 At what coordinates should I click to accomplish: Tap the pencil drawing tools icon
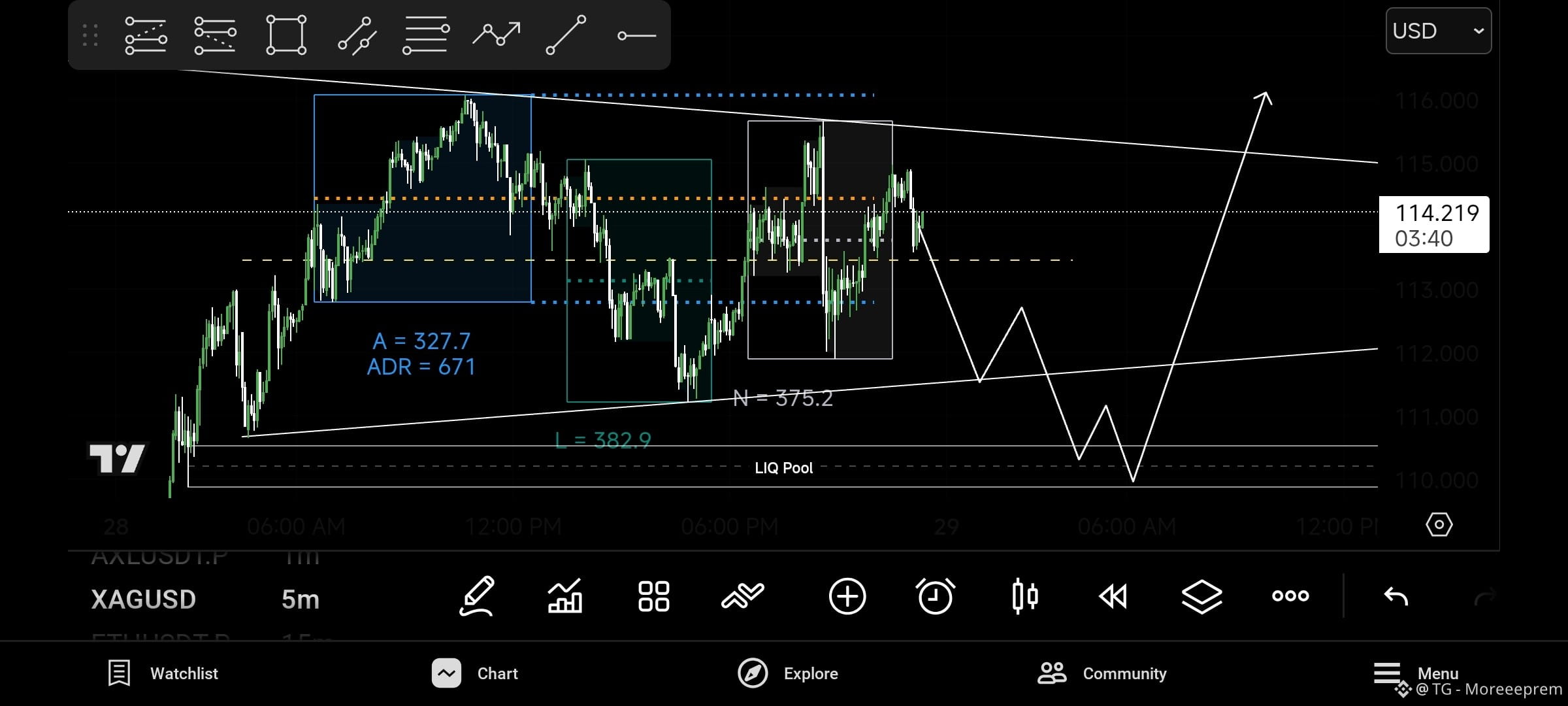pos(477,596)
